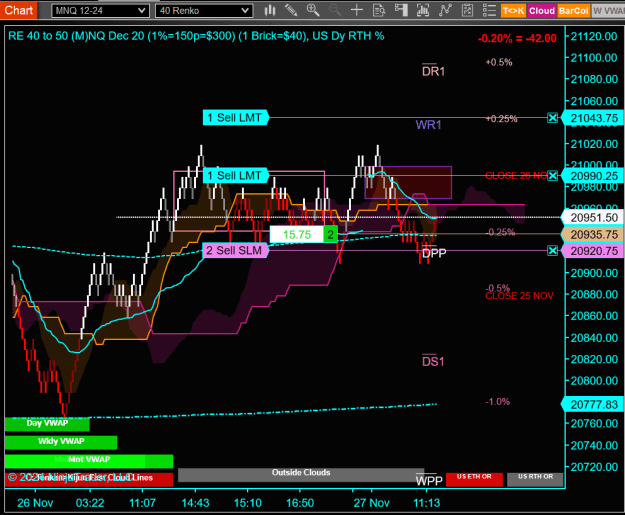Select the 1 Sell LMT order label at 20990.25
Image resolution: width=625 pixels, height=515 pixels.
click(x=236, y=175)
